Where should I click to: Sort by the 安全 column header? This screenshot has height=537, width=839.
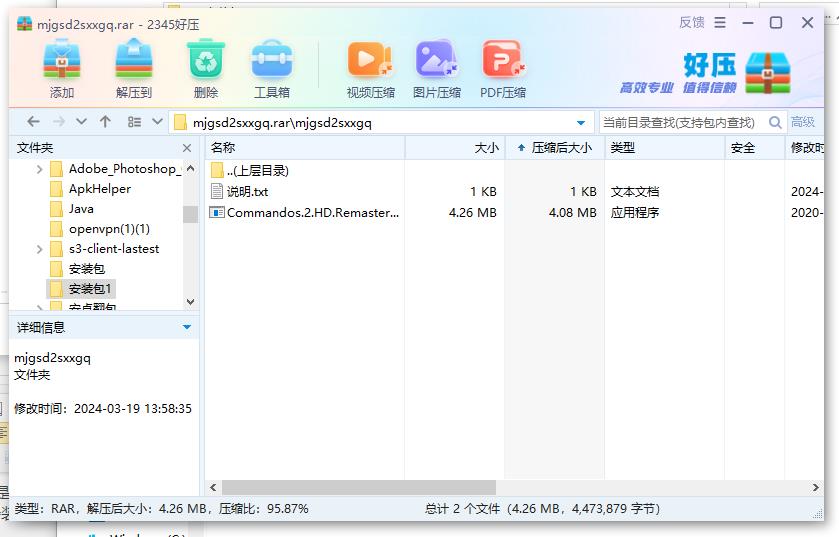(x=754, y=148)
